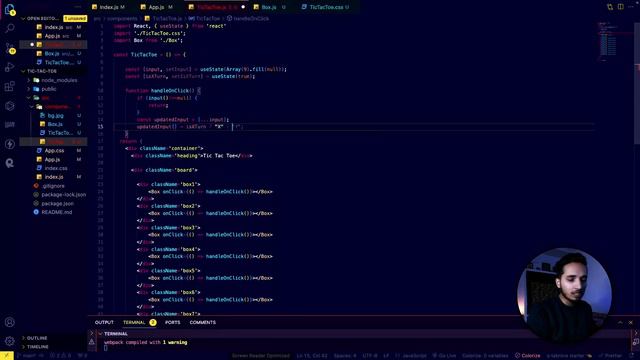Click the bottom R-shaped activity bar icon
The height and width of the screenshot is (360, 640).
point(10,163)
